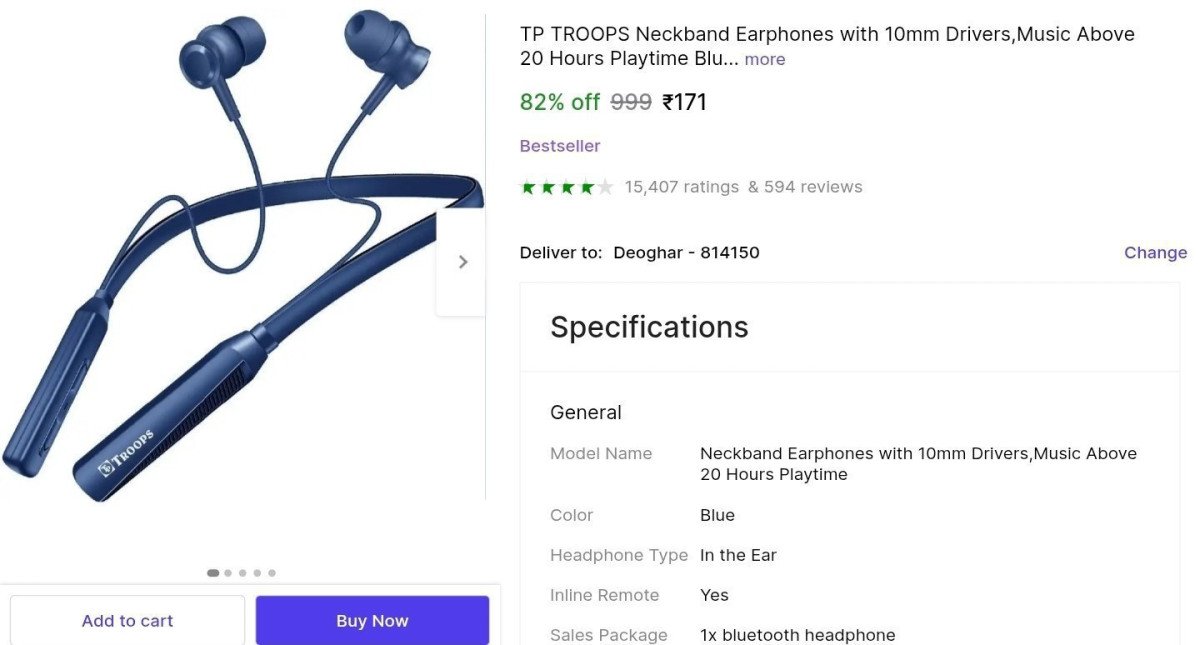Click the grey fifth rating star
The image size is (1200, 645).
[605, 187]
